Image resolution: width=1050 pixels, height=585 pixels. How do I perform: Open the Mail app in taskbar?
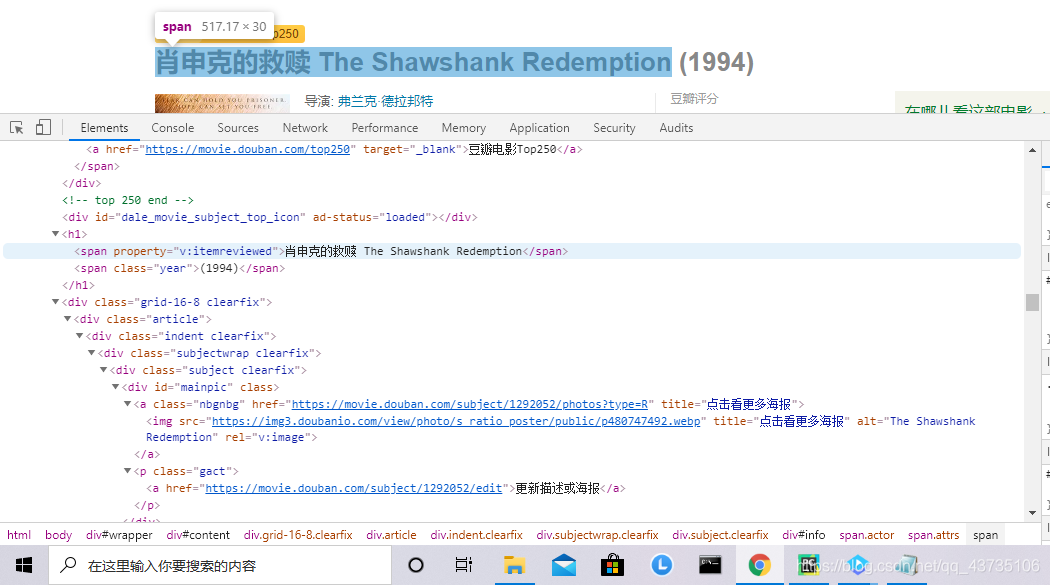pos(564,566)
